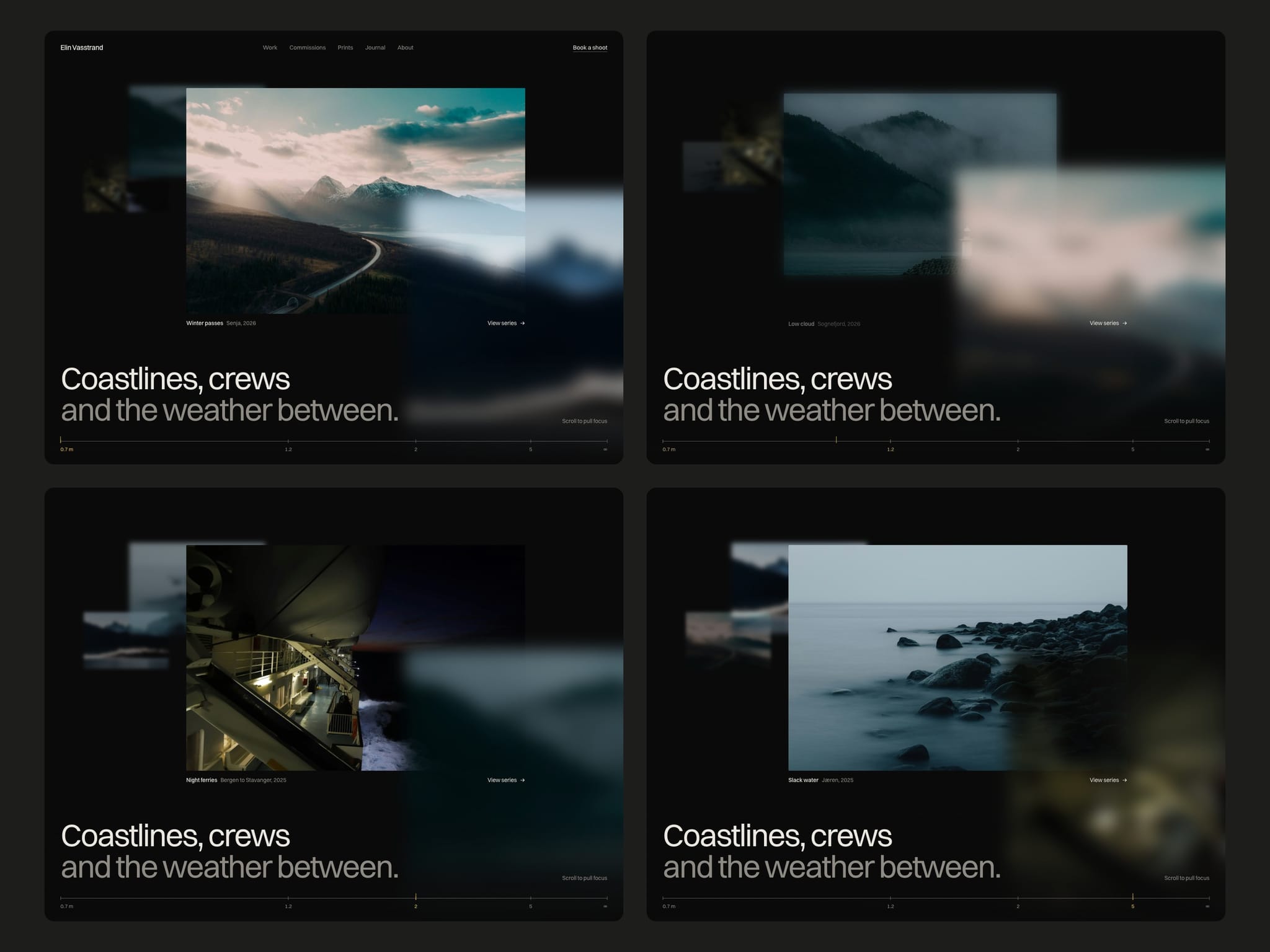
Task: View series for Night ferries
Action: (x=506, y=780)
